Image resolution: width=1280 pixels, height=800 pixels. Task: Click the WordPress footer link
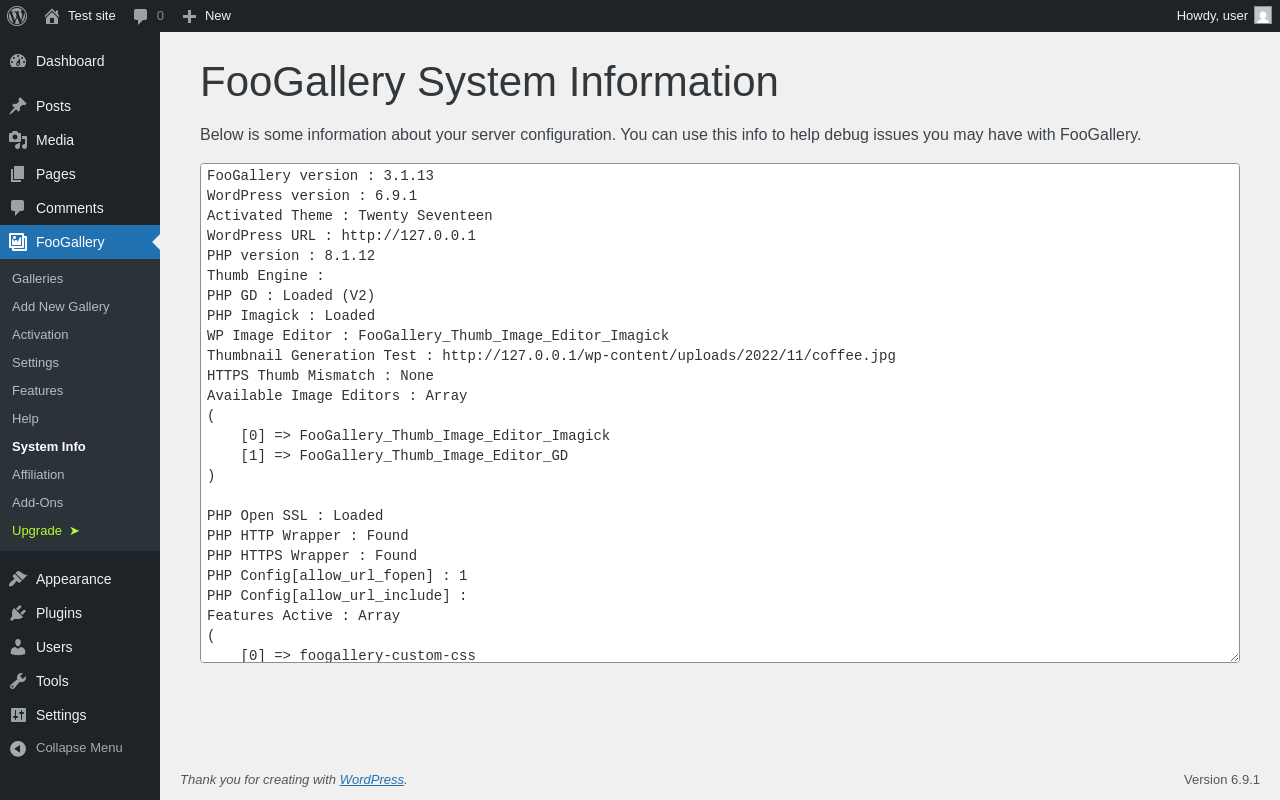click(372, 780)
